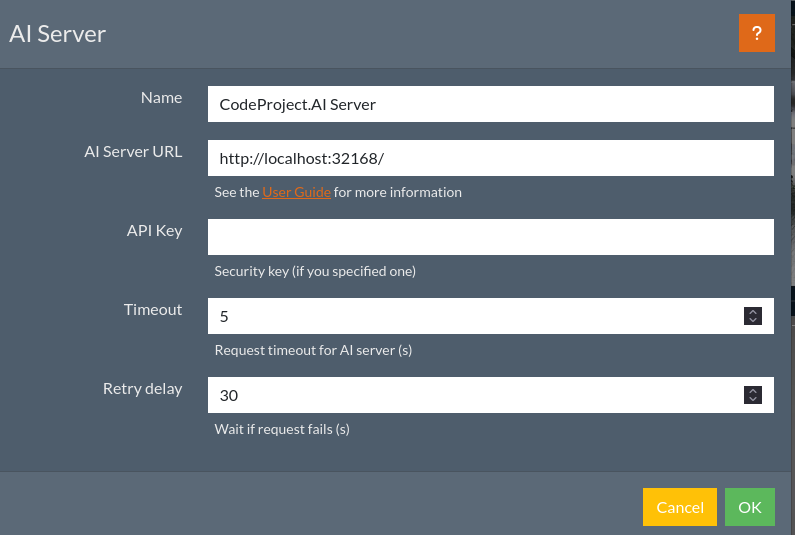Click the 'API Key' label

[155, 231]
